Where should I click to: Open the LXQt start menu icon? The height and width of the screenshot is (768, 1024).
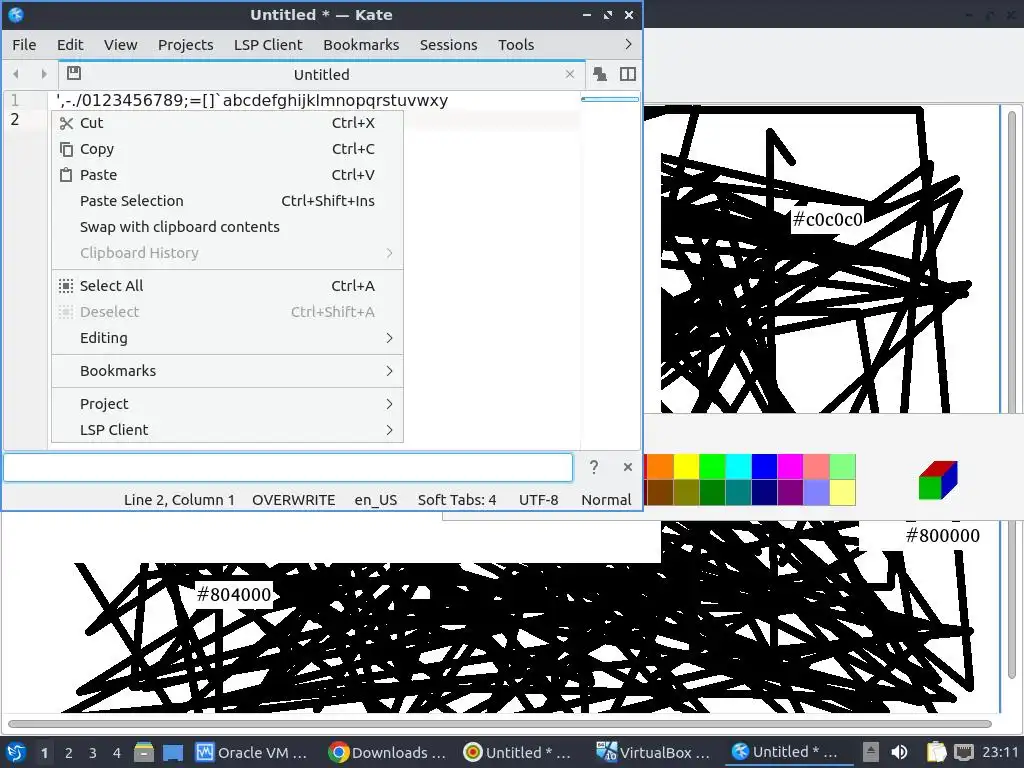16,752
